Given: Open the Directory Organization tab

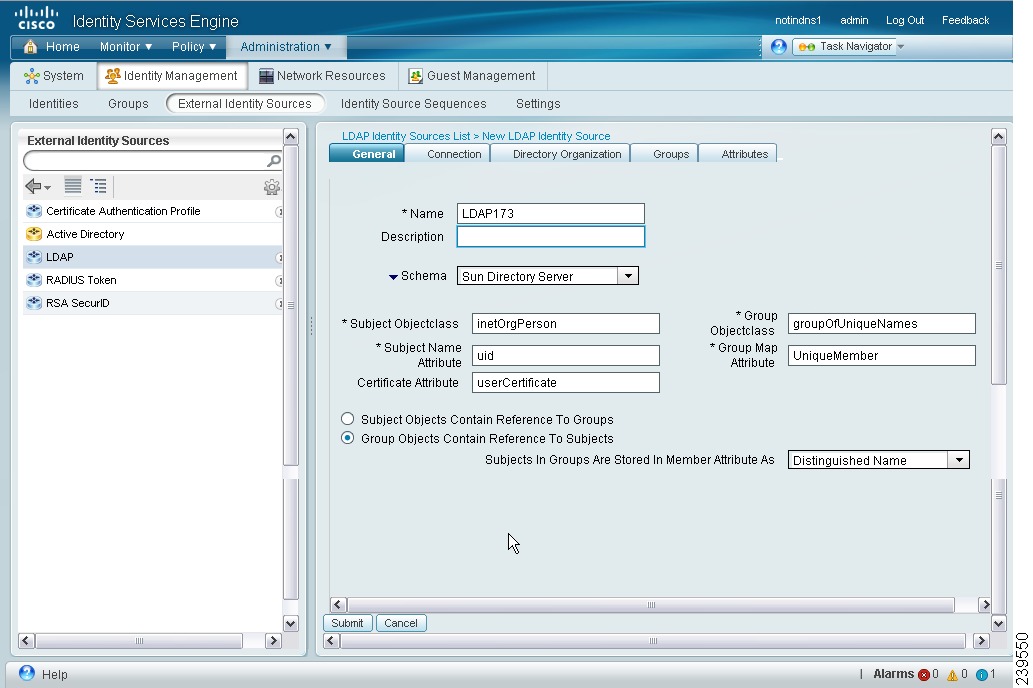Looking at the screenshot, I should tap(567, 154).
